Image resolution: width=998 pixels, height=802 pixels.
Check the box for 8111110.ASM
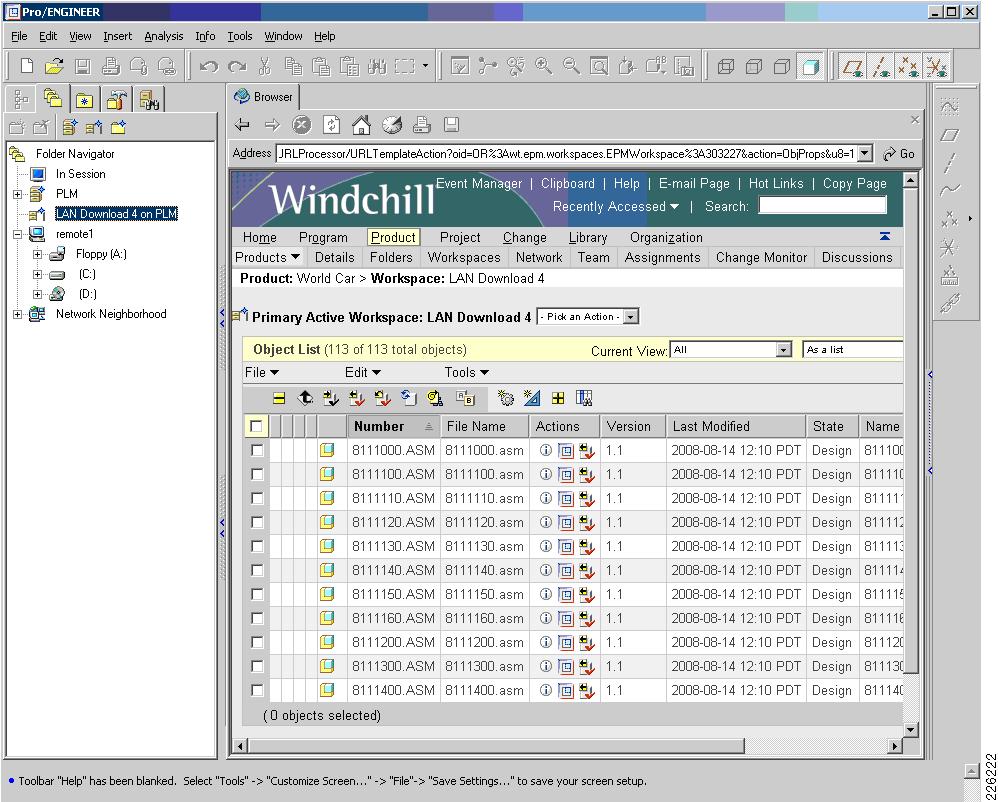tap(257, 498)
